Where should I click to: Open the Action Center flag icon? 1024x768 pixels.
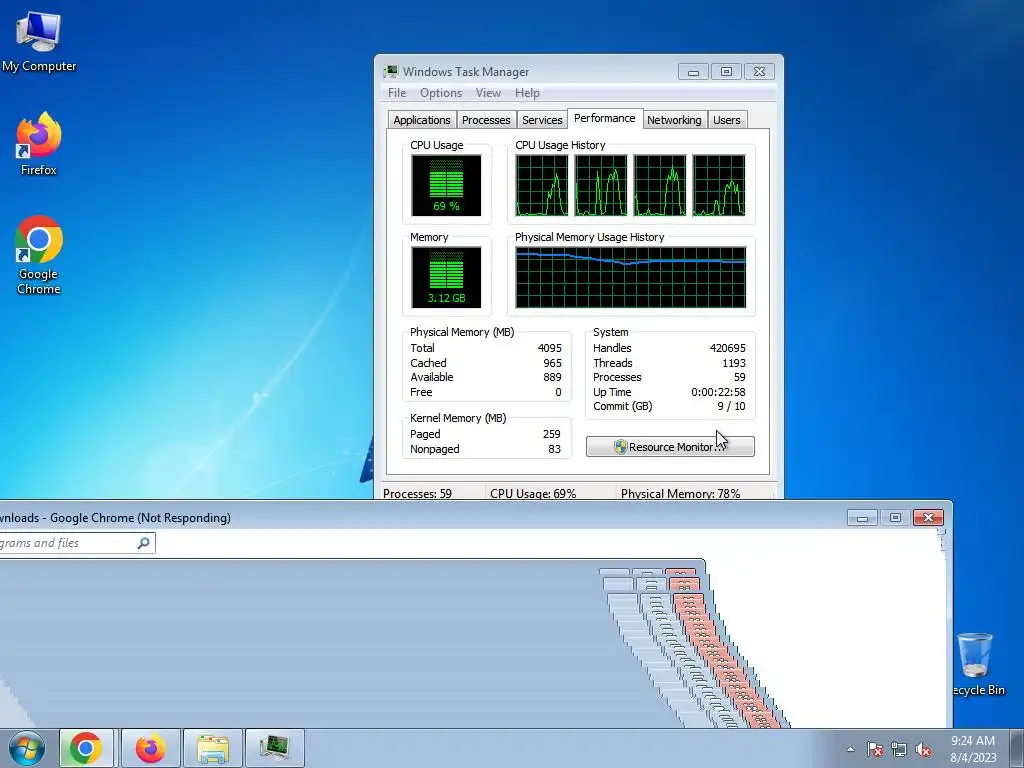pyautogui.click(x=874, y=749)
